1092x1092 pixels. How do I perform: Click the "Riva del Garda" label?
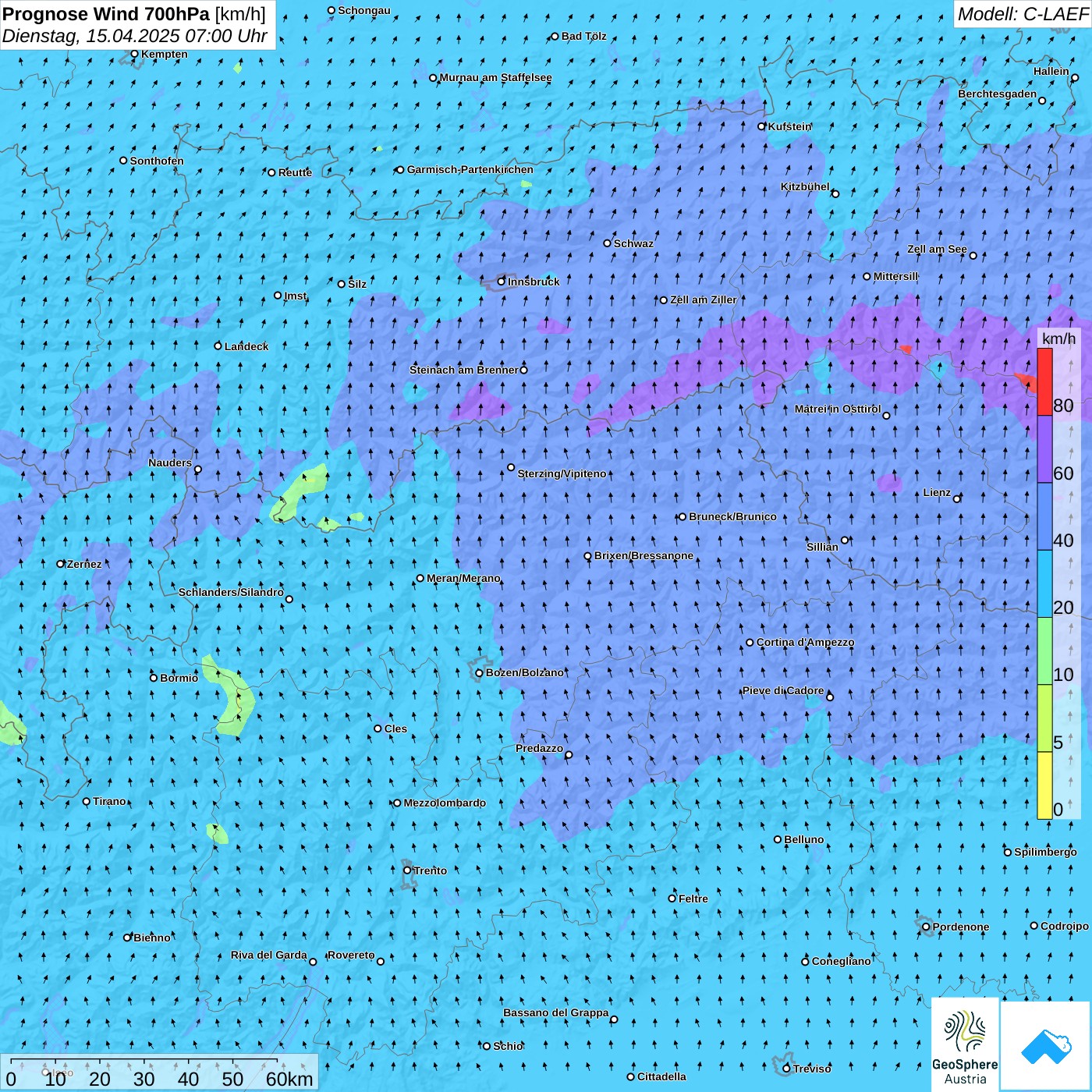(269, 955)
